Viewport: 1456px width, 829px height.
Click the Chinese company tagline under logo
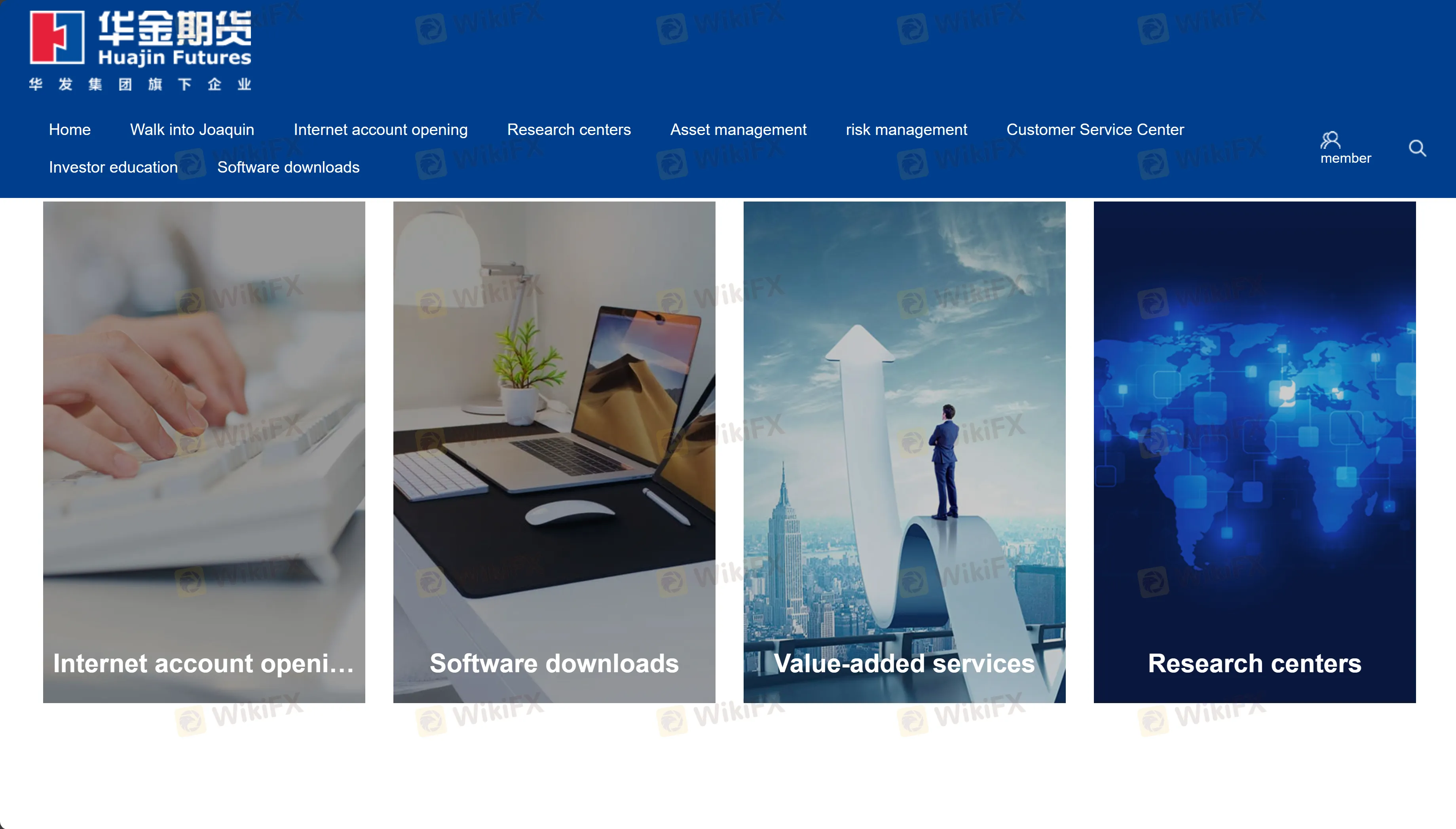pos(140,85)
